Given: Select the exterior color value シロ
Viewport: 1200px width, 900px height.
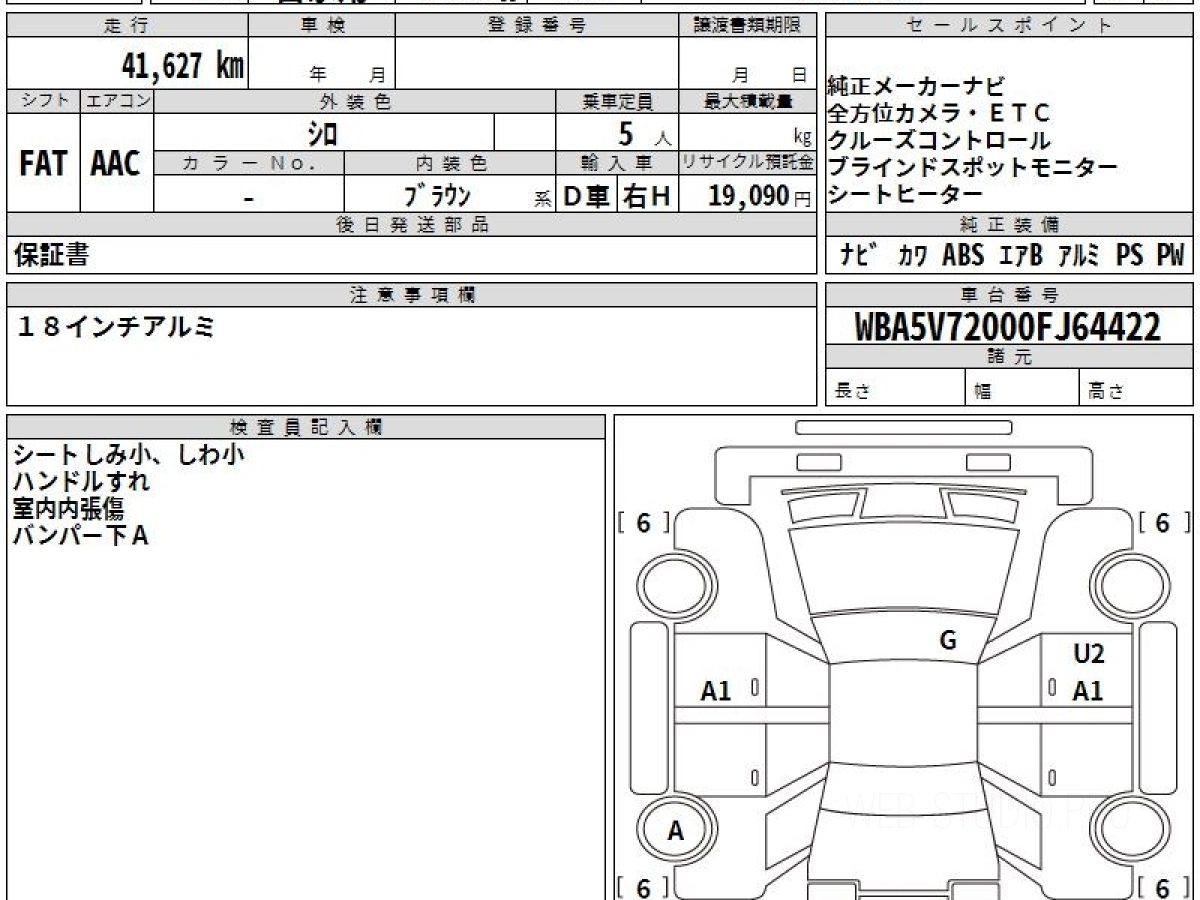Looking at the screenshot, I should [322, 132].
